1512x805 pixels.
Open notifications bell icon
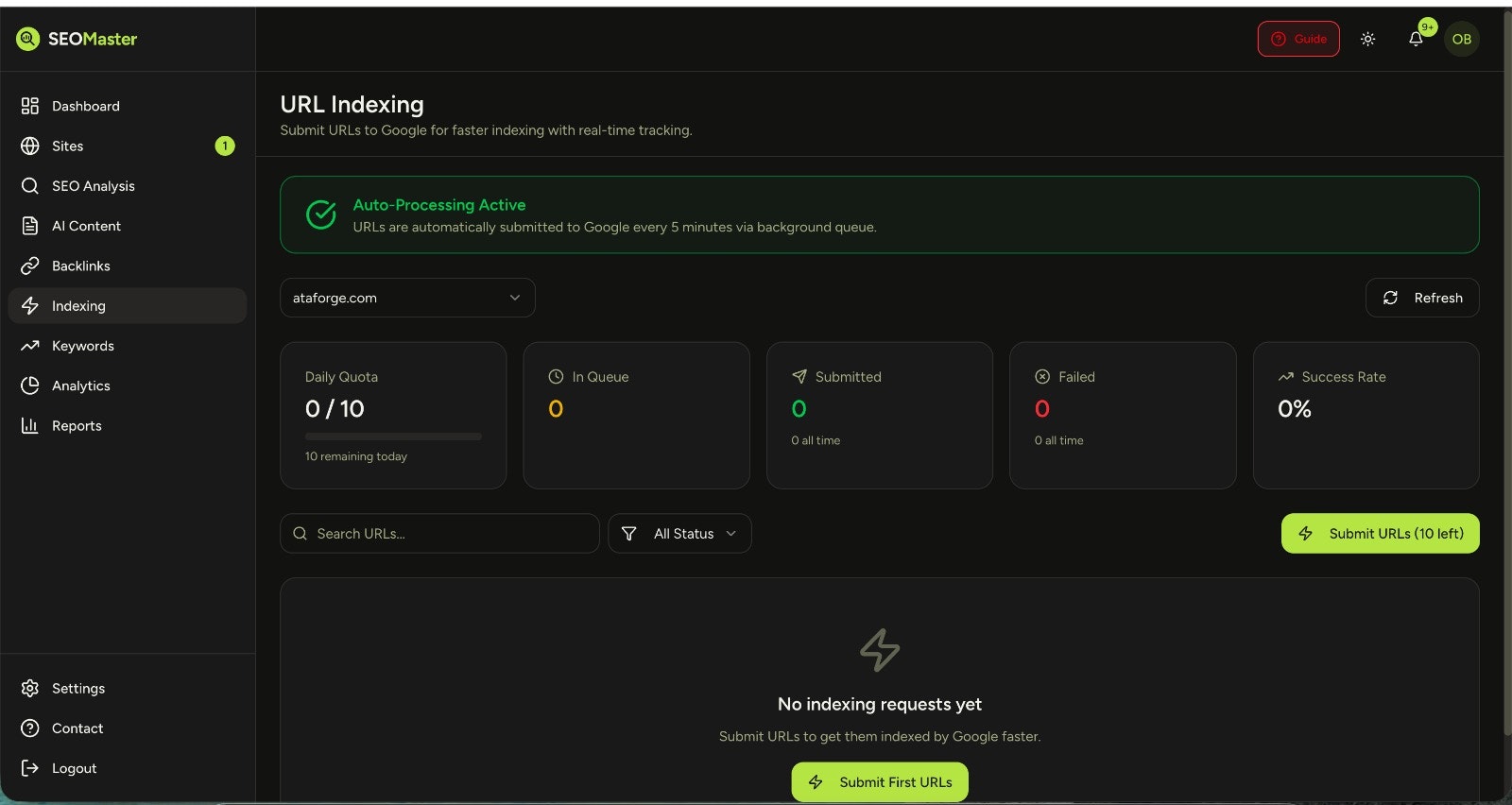tap(1416, 39)
